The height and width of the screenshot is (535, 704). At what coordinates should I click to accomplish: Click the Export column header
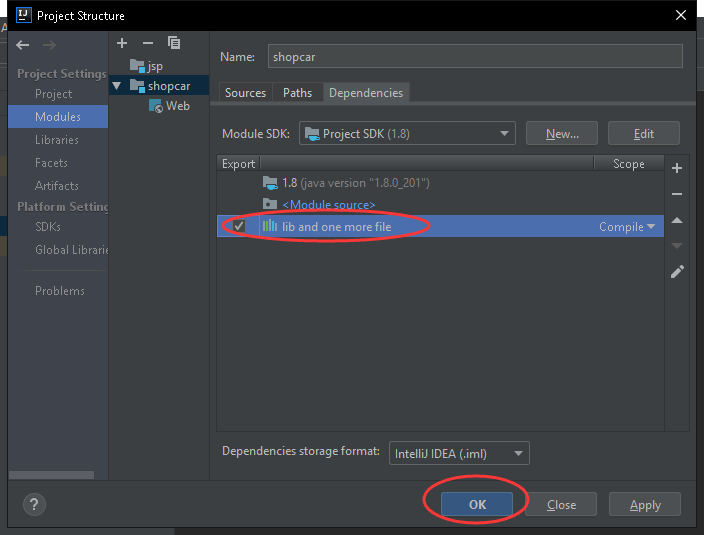[238, 163]
